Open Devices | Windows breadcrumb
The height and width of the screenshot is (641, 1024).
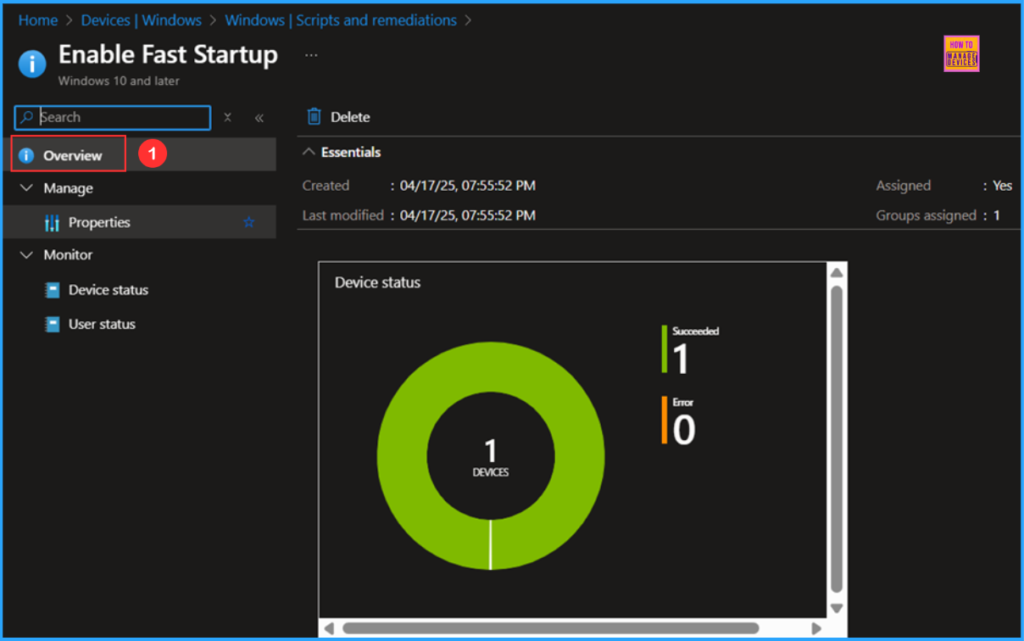pos(141,20)
